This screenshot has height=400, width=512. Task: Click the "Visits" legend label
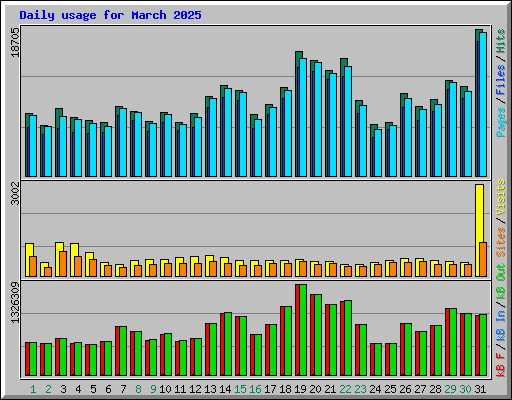pyautogui.click(x=501, y=197)
